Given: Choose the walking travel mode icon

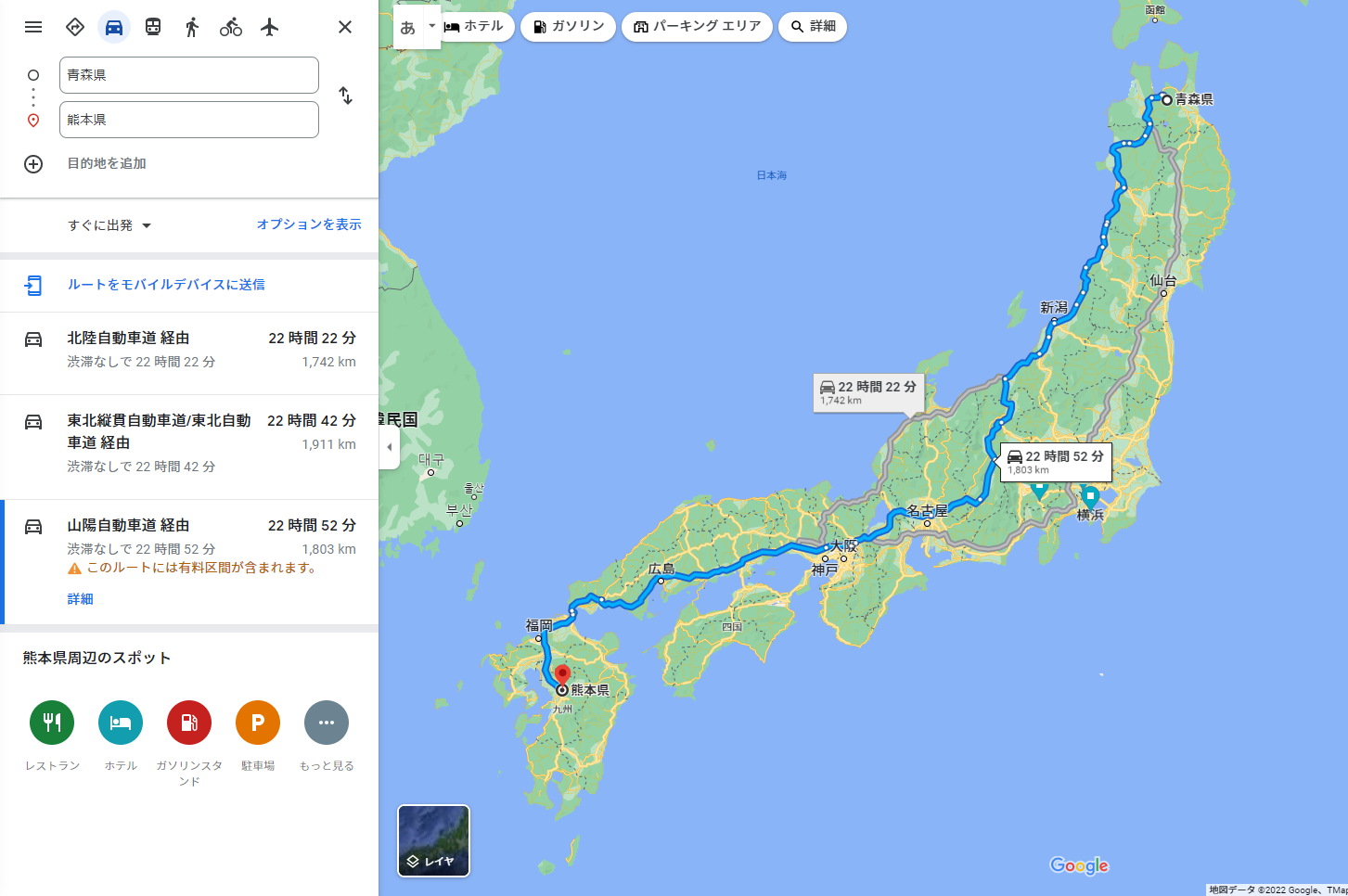Looking at the screenshot, I should pyautogui.click(x=192, y=27).
